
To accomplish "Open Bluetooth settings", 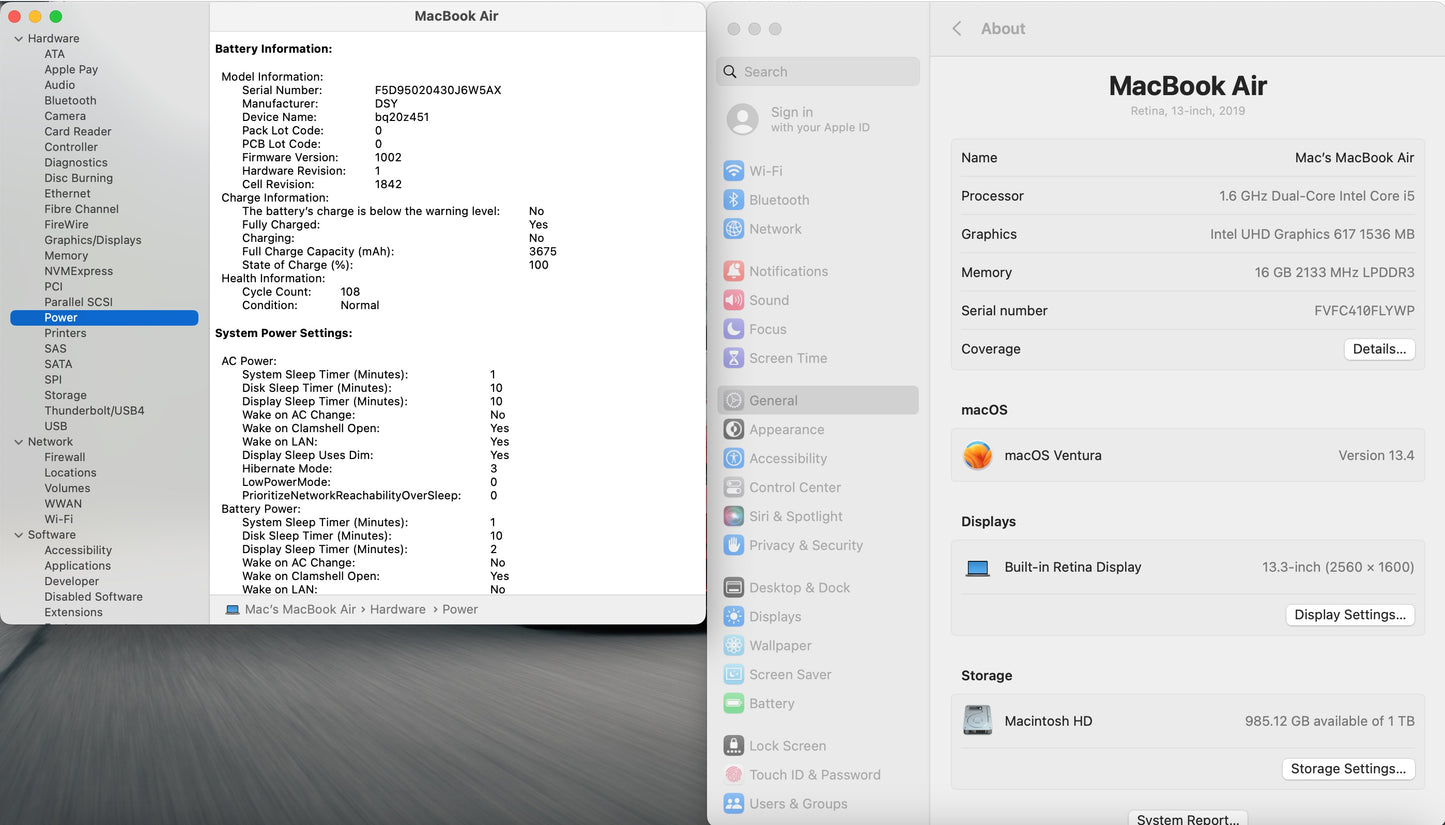I will [x=778, y=199].
